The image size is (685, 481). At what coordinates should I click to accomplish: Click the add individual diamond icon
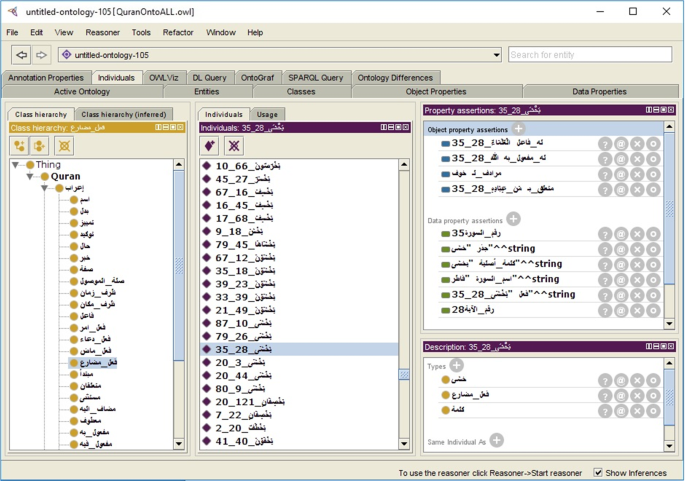(x=209, y=146)
